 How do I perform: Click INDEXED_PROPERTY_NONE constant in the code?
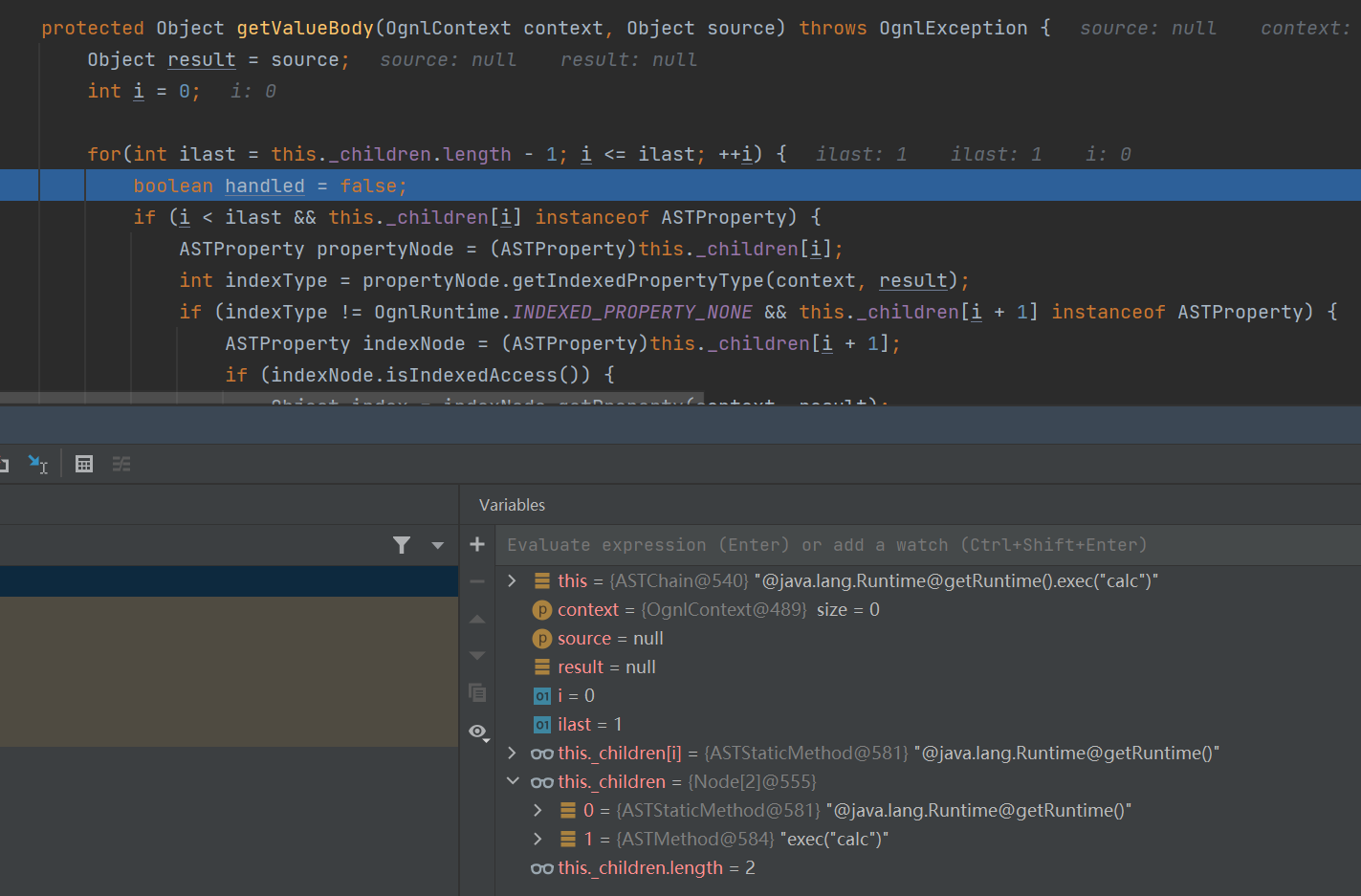pyautogui.click(x=632, y=312)
